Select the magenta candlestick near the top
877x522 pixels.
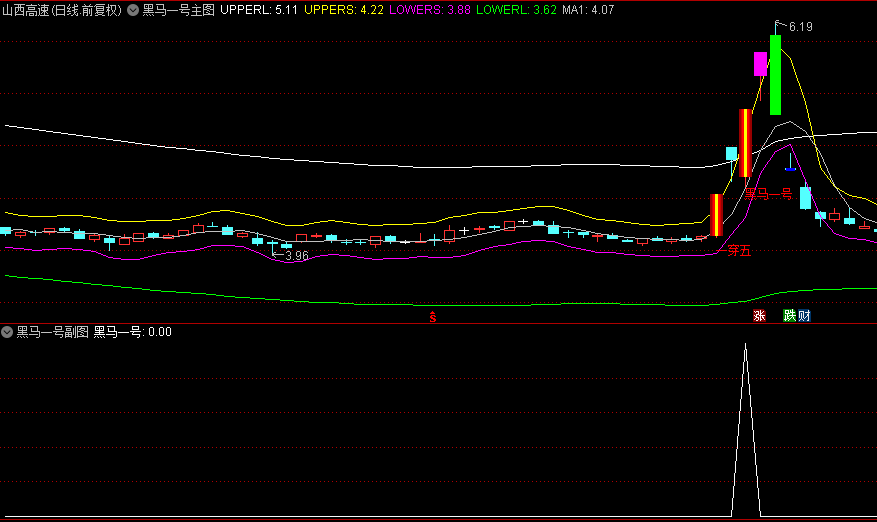[760, 64]
